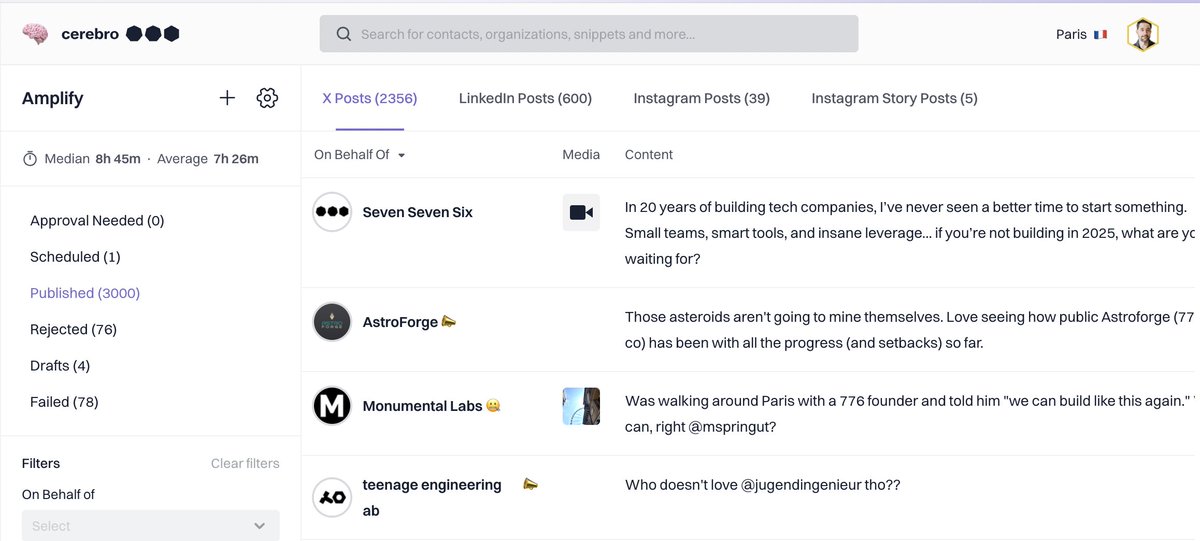Open Drafts (4) list
1200x541 pixels.
pyautogui.click(x=60, y=366)
